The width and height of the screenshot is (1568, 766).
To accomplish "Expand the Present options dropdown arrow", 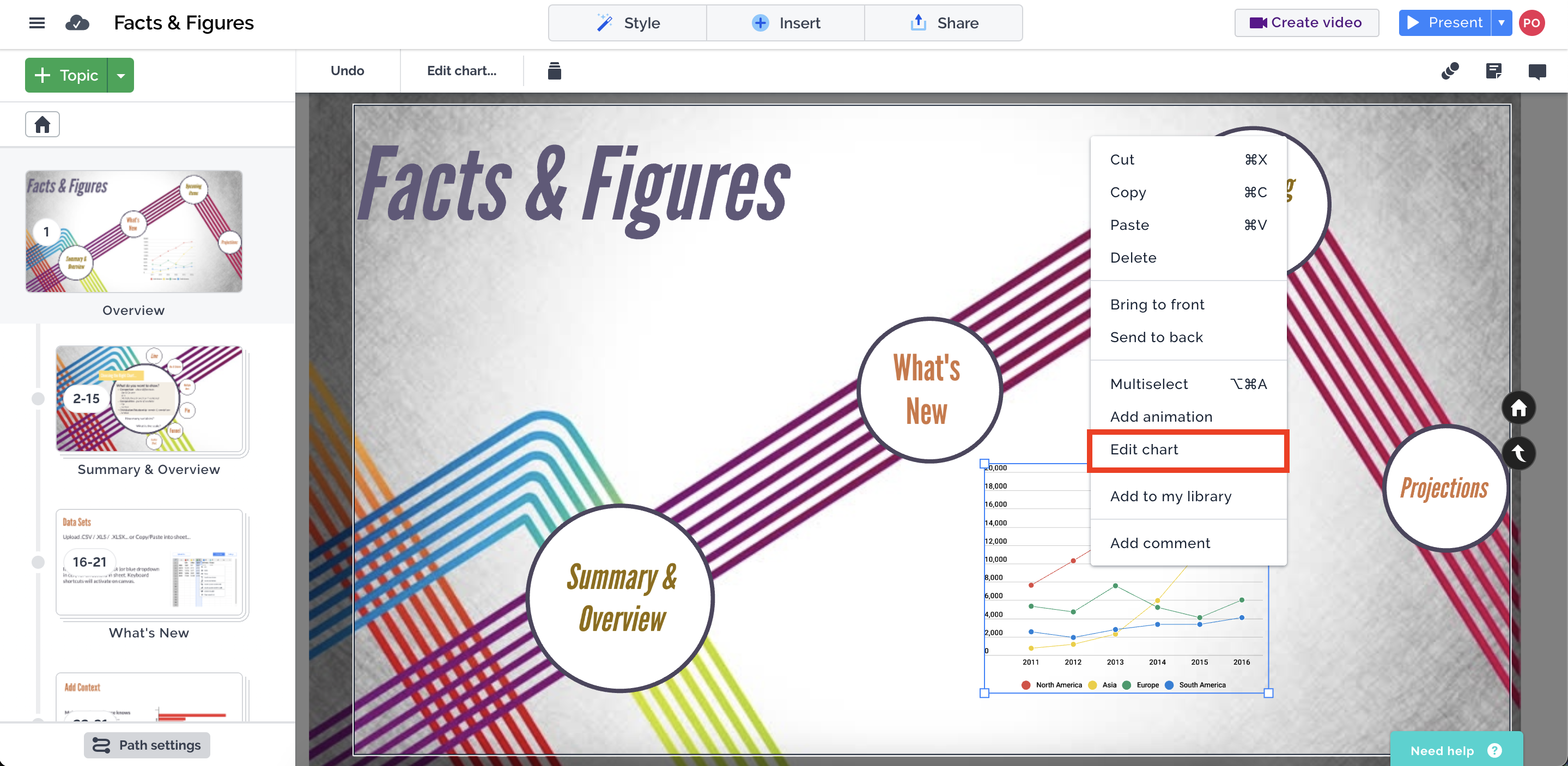I will 1501,23.
